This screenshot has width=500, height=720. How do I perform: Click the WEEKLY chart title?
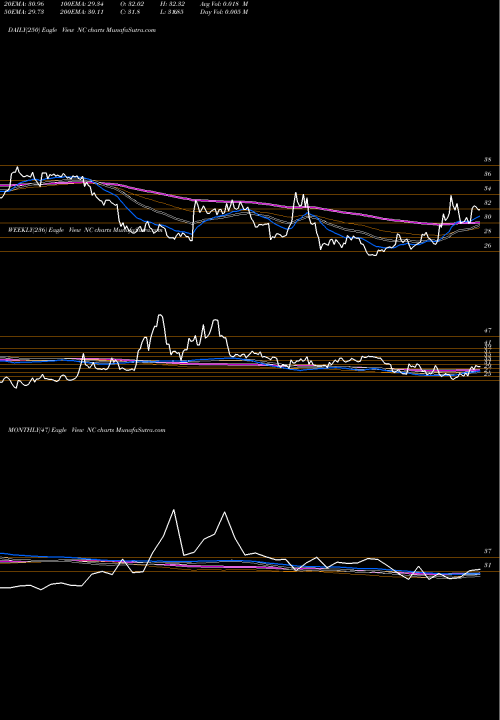point(85,230)
